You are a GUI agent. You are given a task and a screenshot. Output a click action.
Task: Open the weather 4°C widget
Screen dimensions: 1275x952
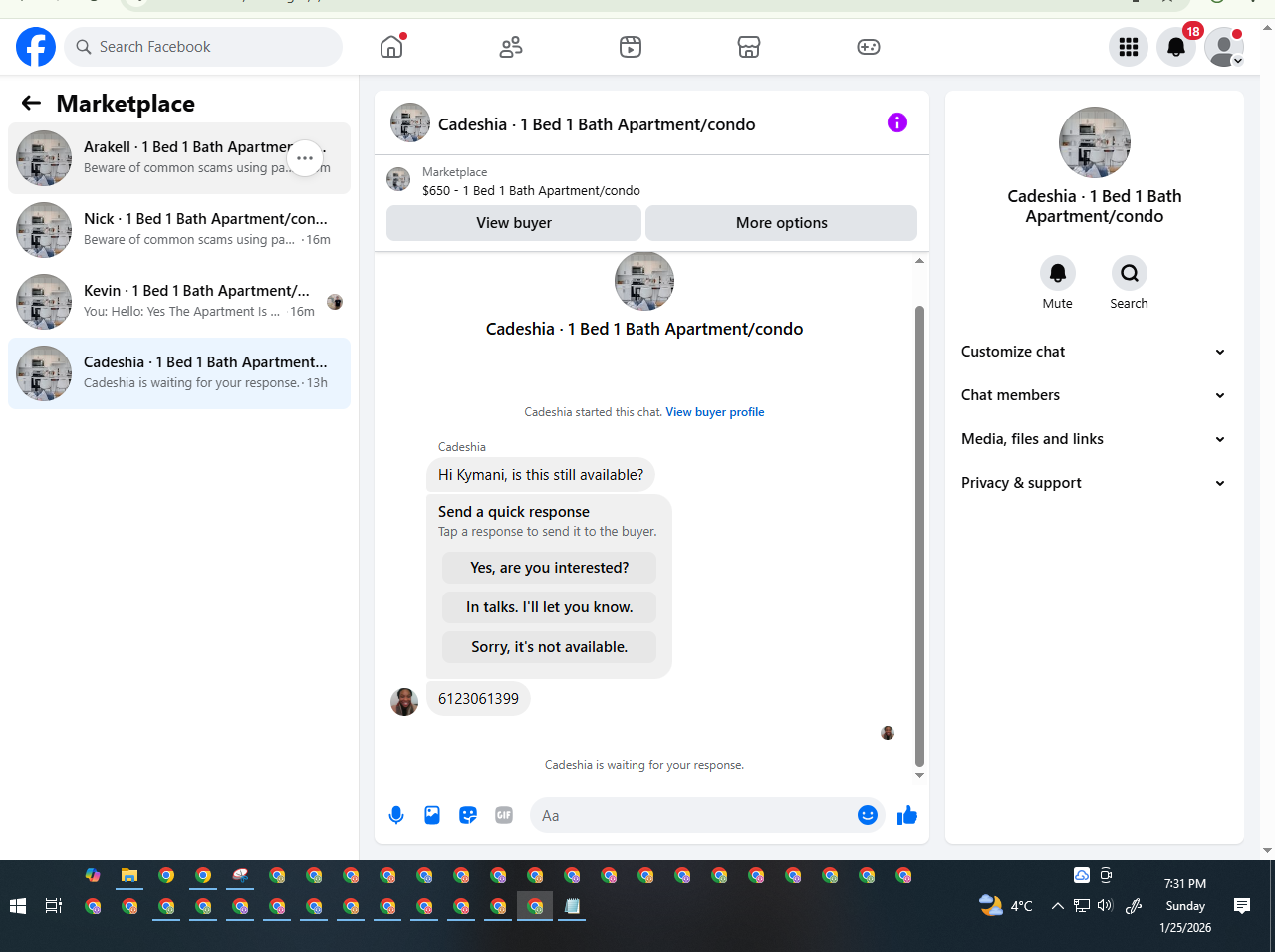click(1006, 906)
